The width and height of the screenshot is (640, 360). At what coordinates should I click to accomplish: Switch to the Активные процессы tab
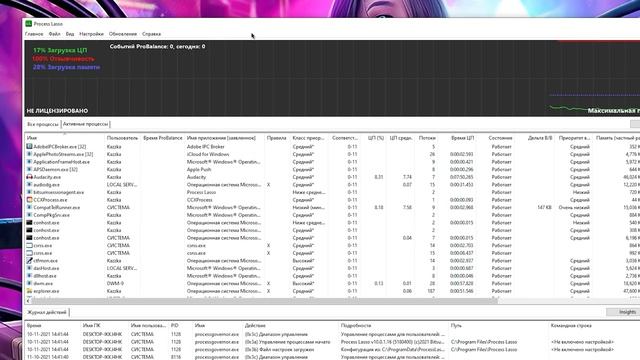pyautogui.click(x=85, y=124)
